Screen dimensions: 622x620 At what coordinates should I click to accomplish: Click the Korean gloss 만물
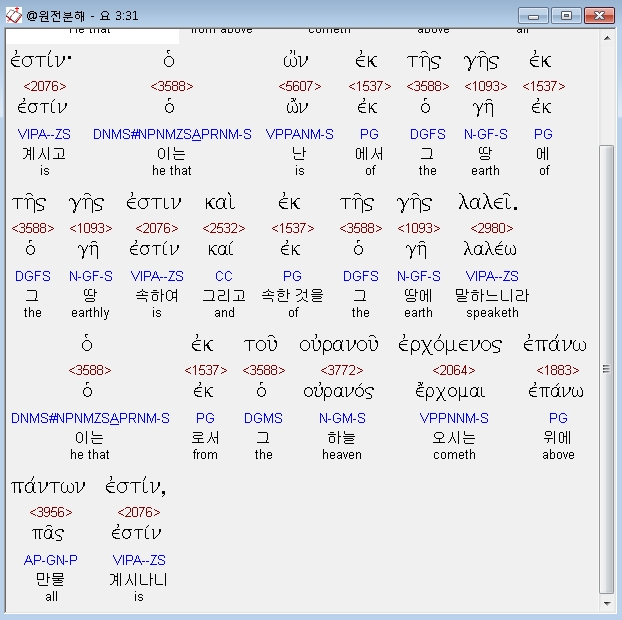click(50, 580)
